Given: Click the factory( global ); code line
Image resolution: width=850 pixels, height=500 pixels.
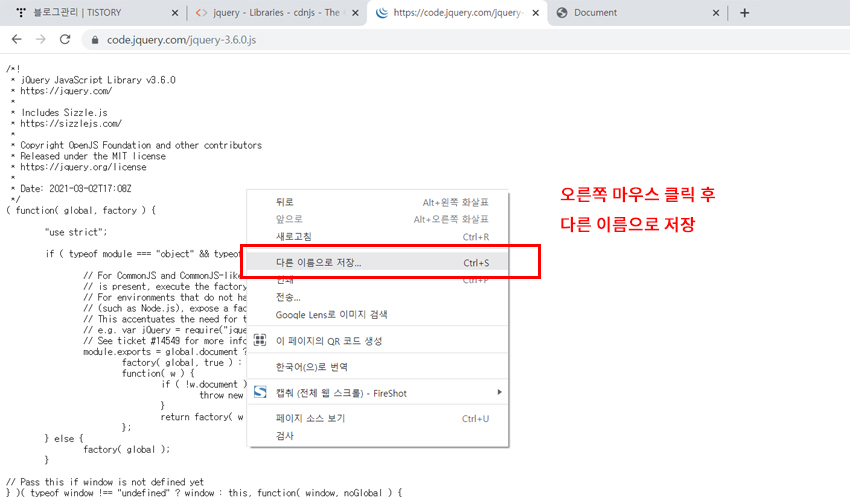Looking at the screenshot, I should point(126,449).
